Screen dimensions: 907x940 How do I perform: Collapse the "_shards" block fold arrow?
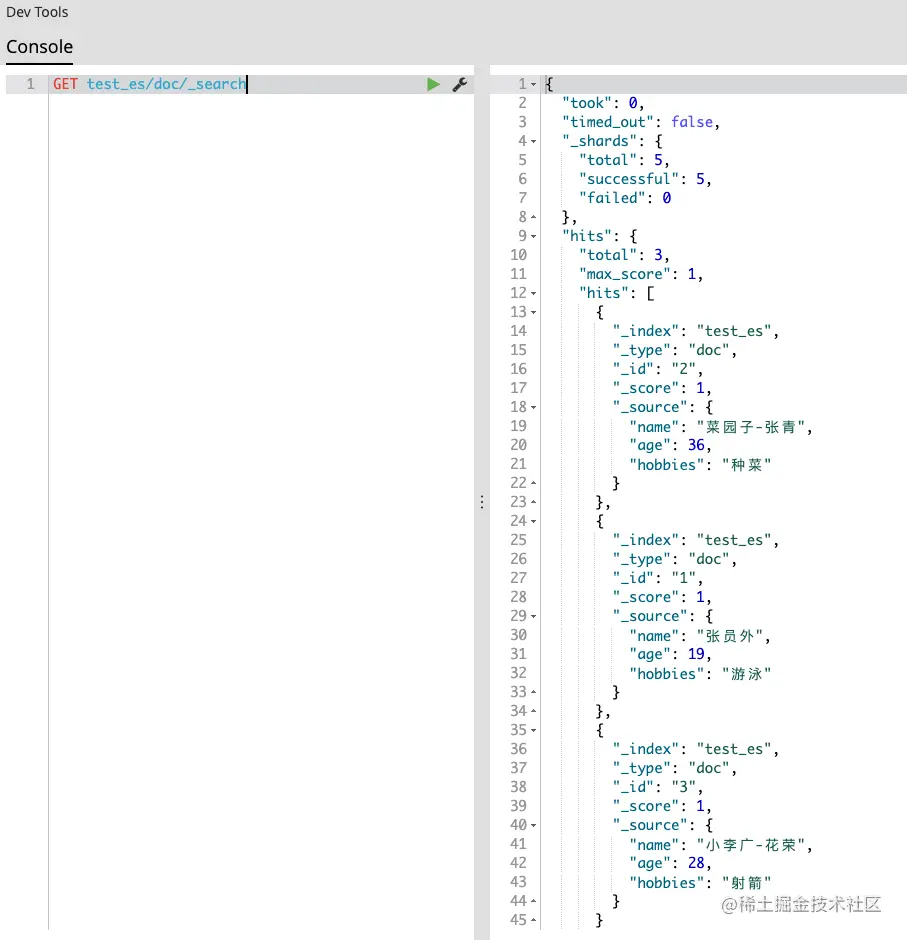coord(534,141)
